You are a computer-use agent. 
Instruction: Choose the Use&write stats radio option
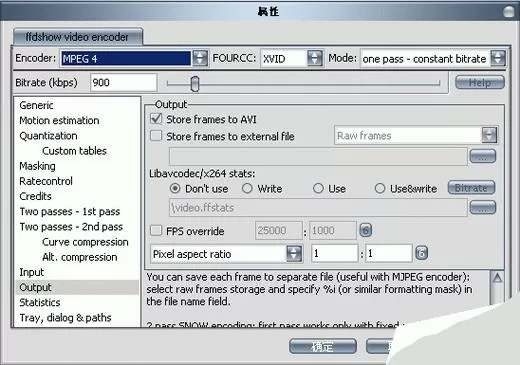[x=380, y=188]
